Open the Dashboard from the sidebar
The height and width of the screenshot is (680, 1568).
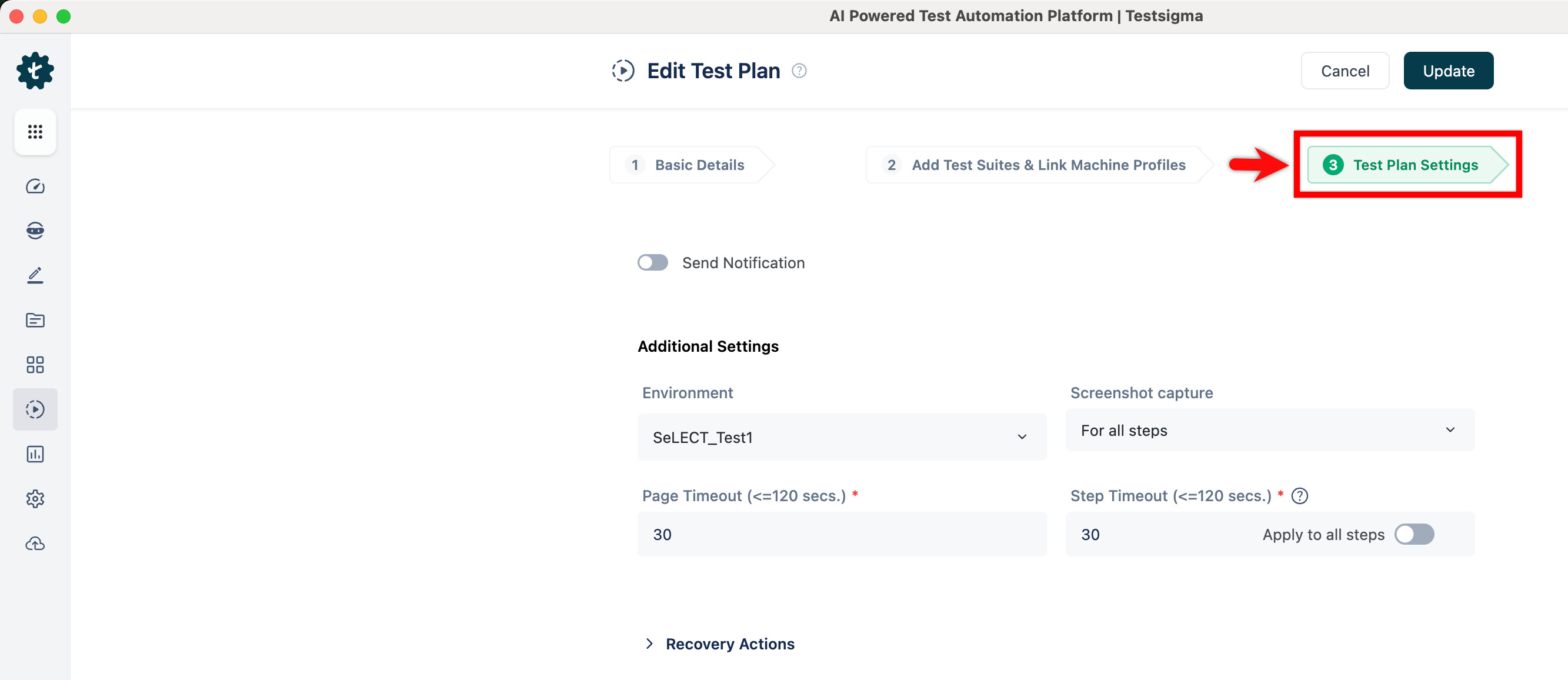[35, 186]
